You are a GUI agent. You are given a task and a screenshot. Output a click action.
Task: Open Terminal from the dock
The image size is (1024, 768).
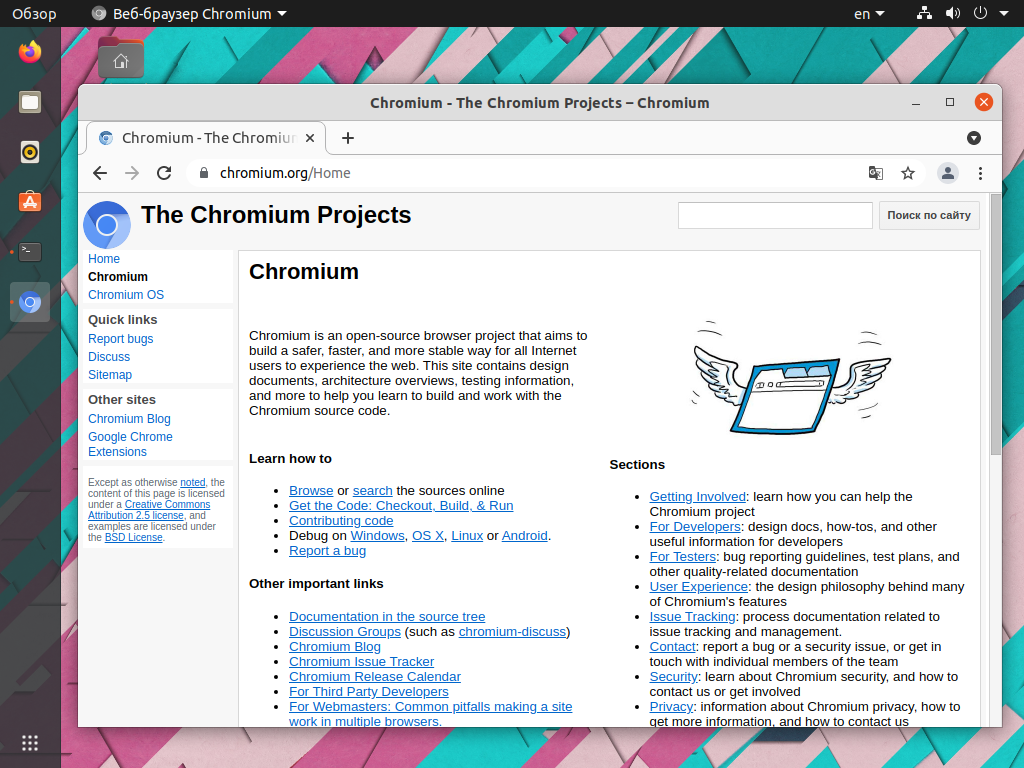(x=30, y=252)
